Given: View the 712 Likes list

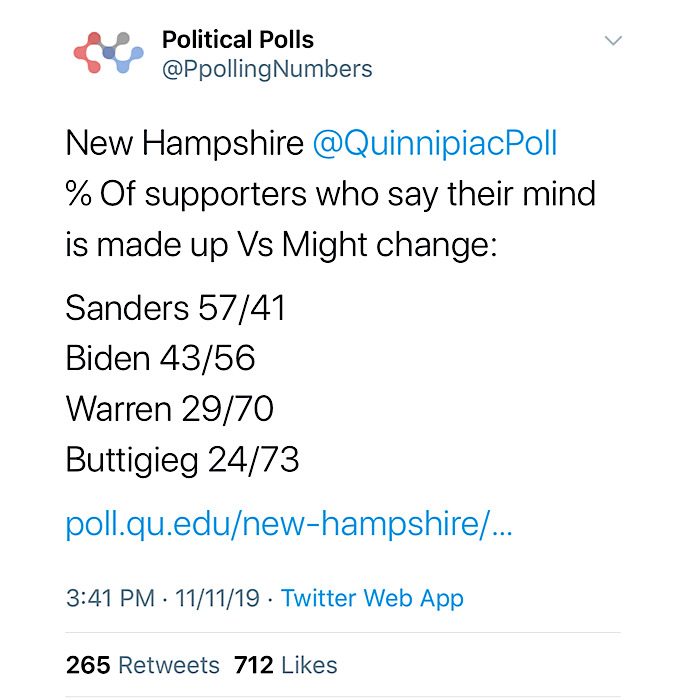Looking at the screenshot, I should (286, 665).
